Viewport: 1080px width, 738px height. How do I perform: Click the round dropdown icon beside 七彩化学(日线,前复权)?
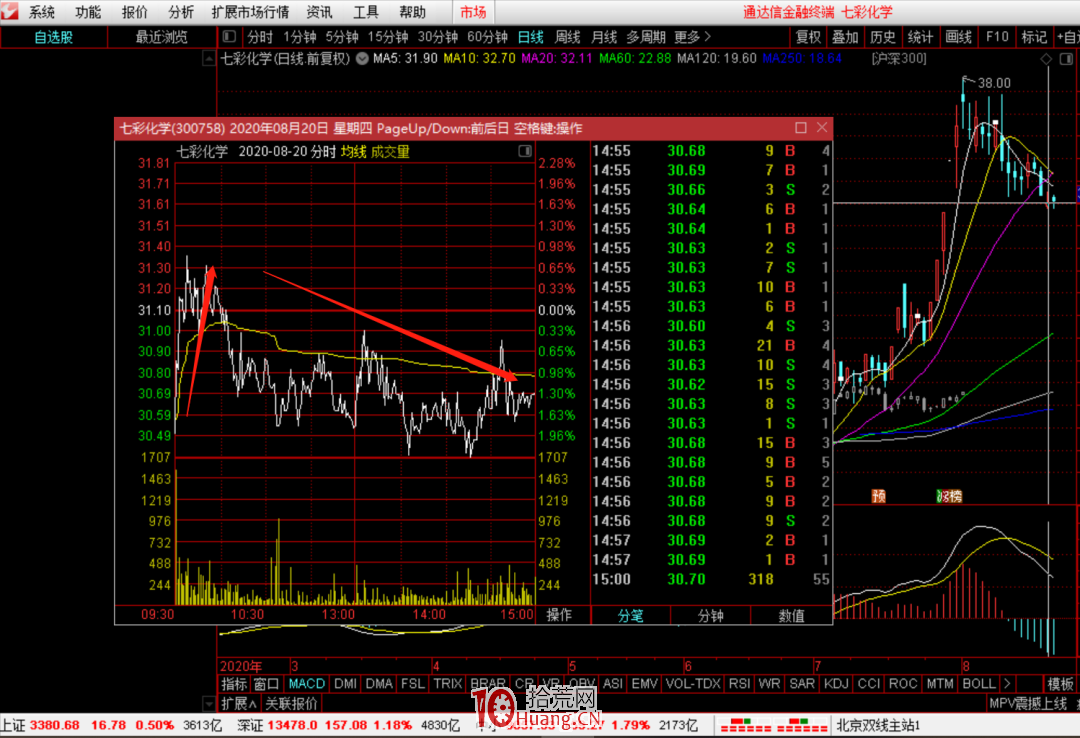coord(362,59)
